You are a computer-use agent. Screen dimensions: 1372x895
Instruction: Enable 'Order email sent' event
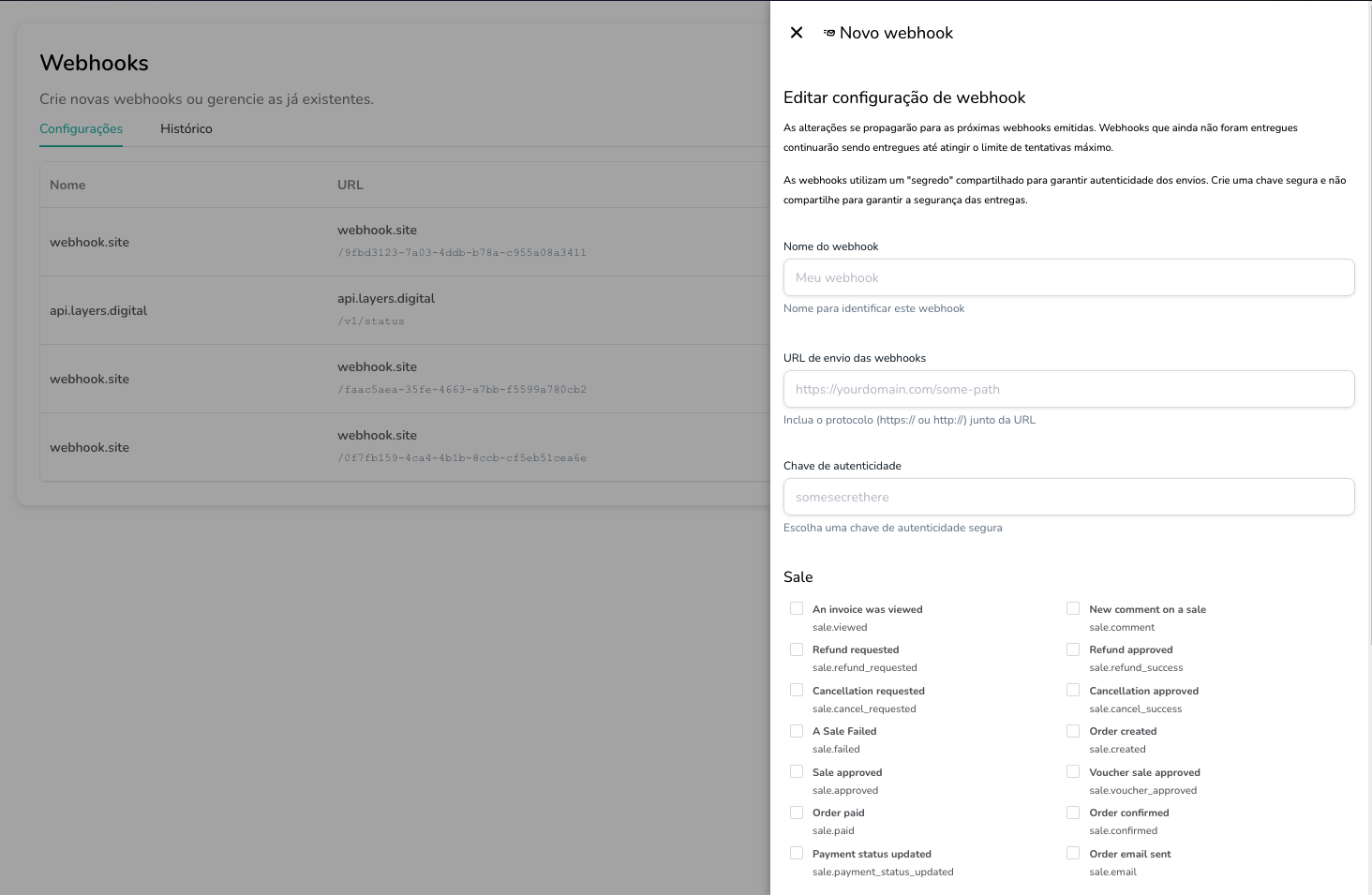tap(1072, 853)
